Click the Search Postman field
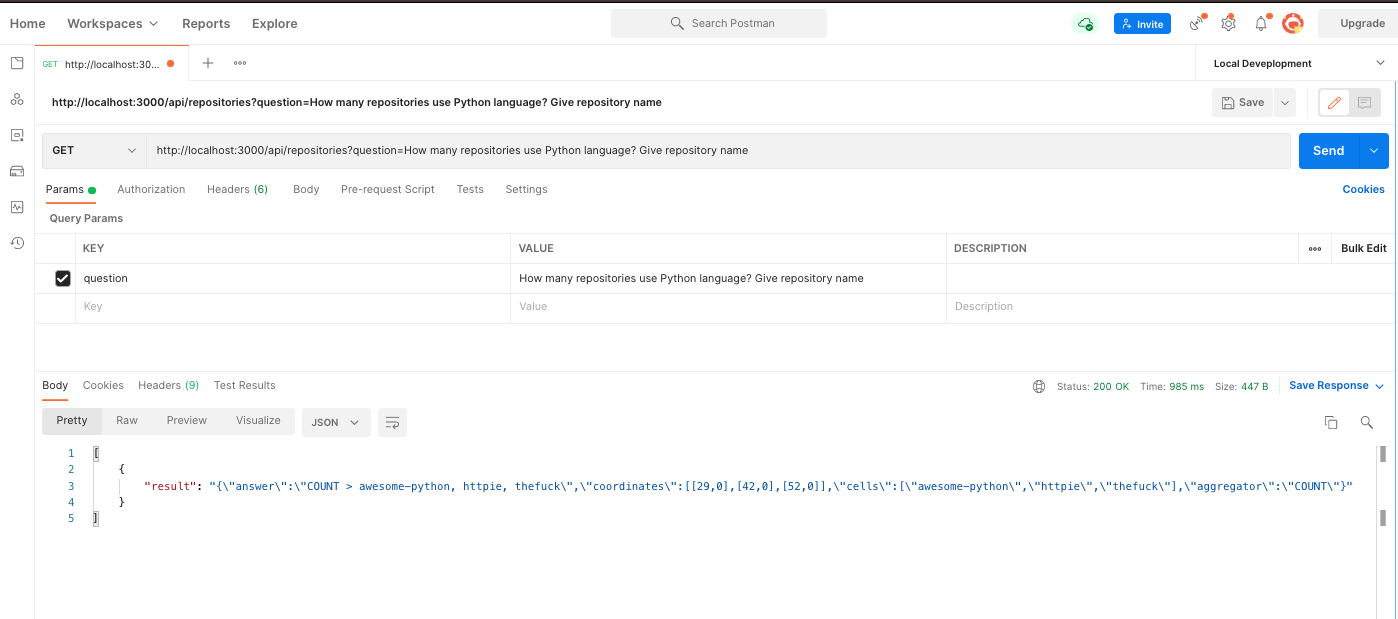Screen dimensions: 1398x619 (719, 23)
